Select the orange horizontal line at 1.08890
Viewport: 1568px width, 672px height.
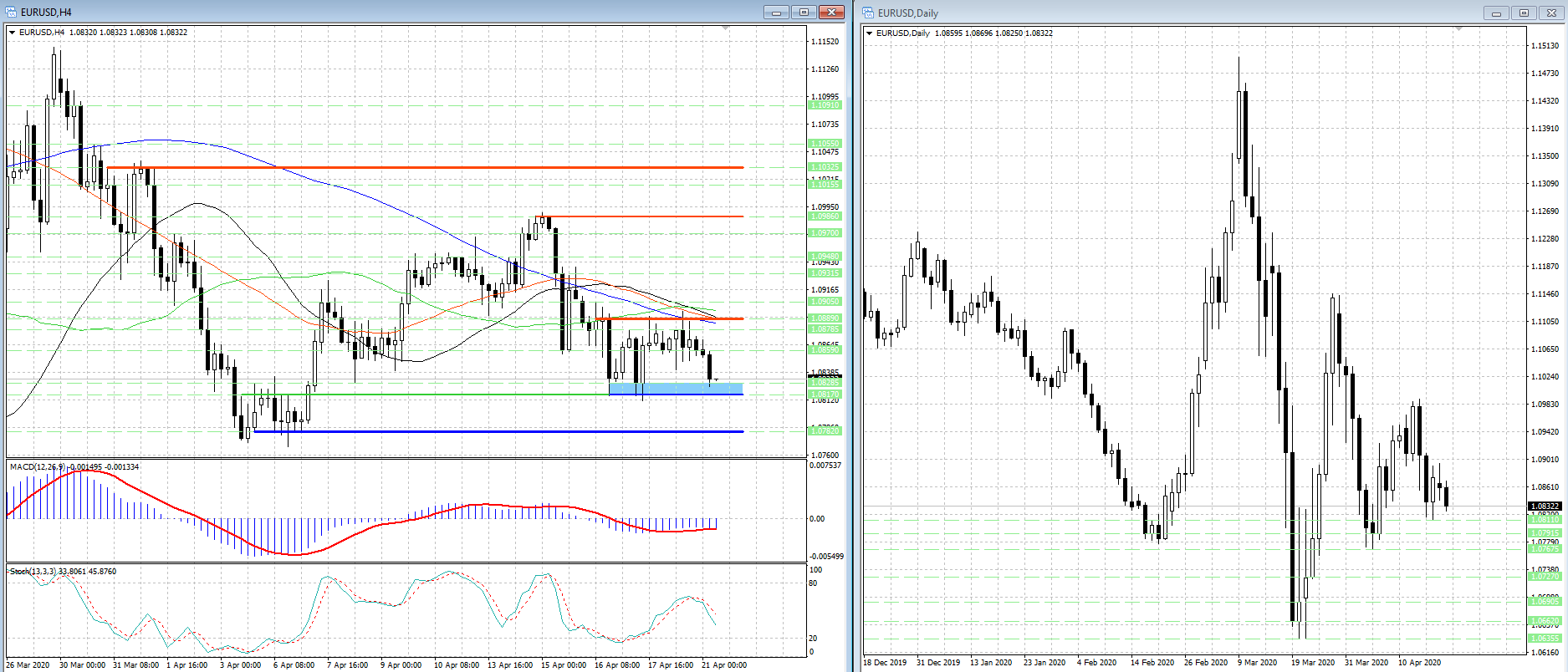(669, 318)
